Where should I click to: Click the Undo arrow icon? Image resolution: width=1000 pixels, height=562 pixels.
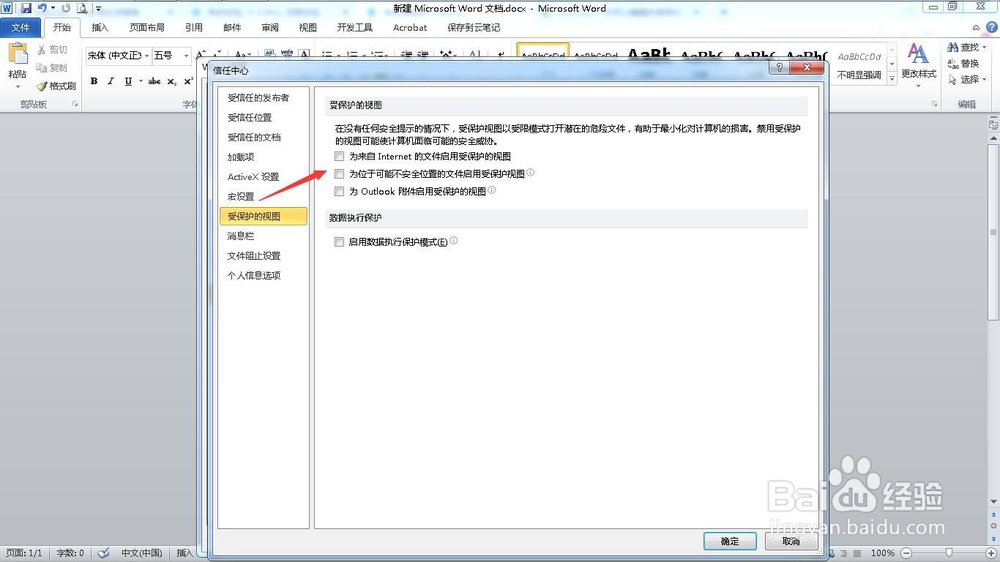click(42, 8)
